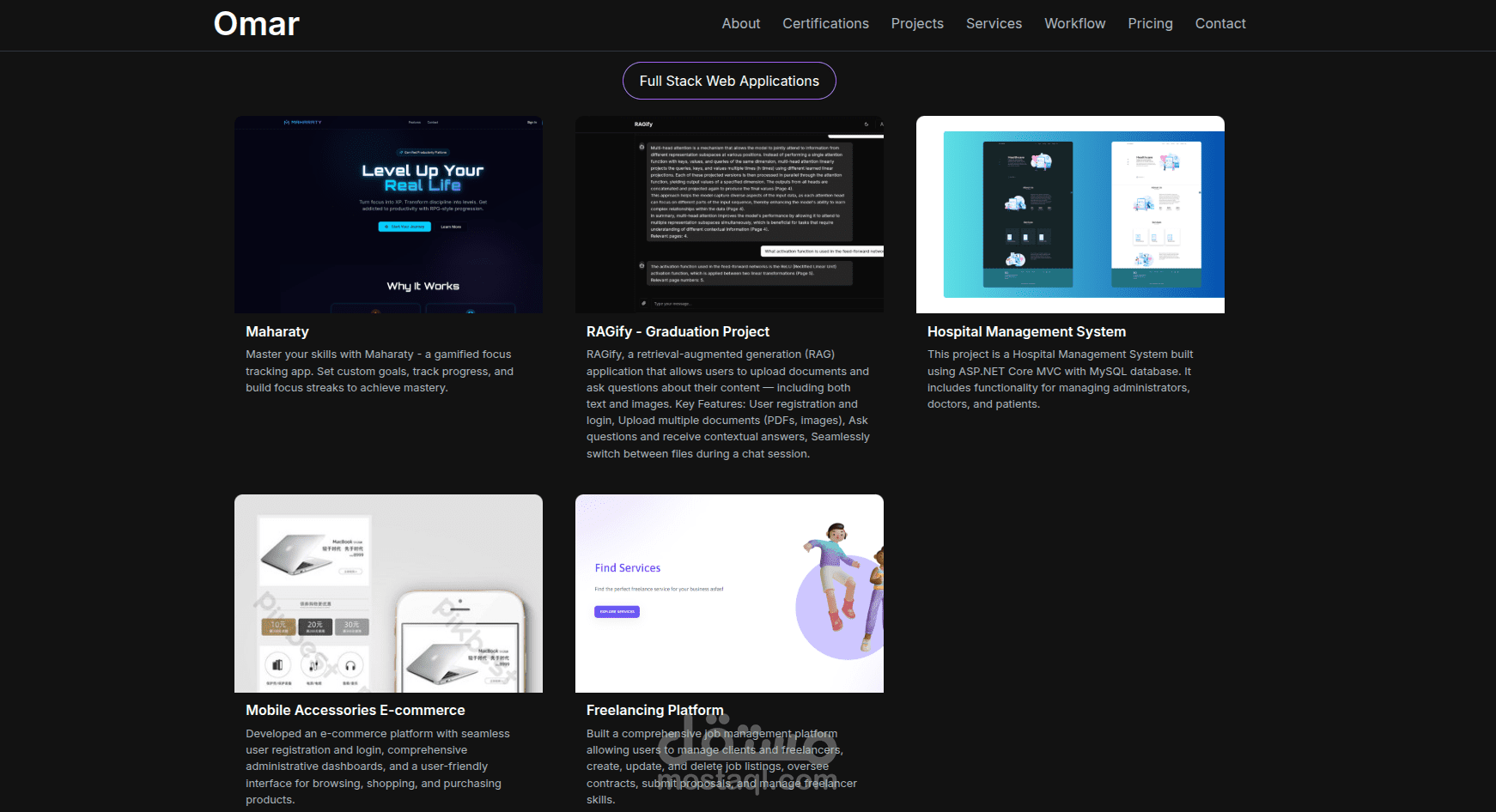Click the Hospital Management System description text
1496x812 pixels.
1061,379
